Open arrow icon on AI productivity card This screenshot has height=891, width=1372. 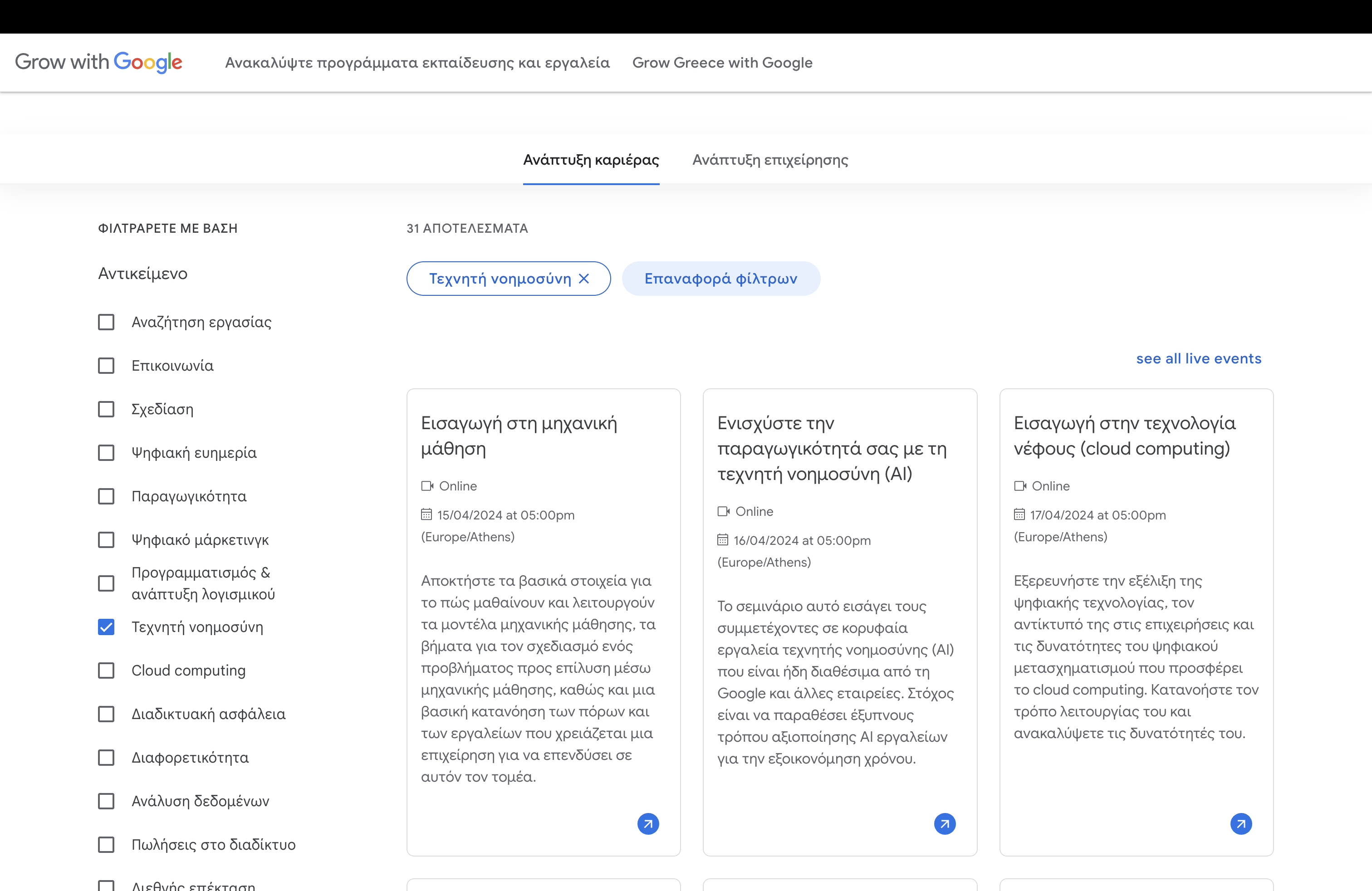pos(944,823)
